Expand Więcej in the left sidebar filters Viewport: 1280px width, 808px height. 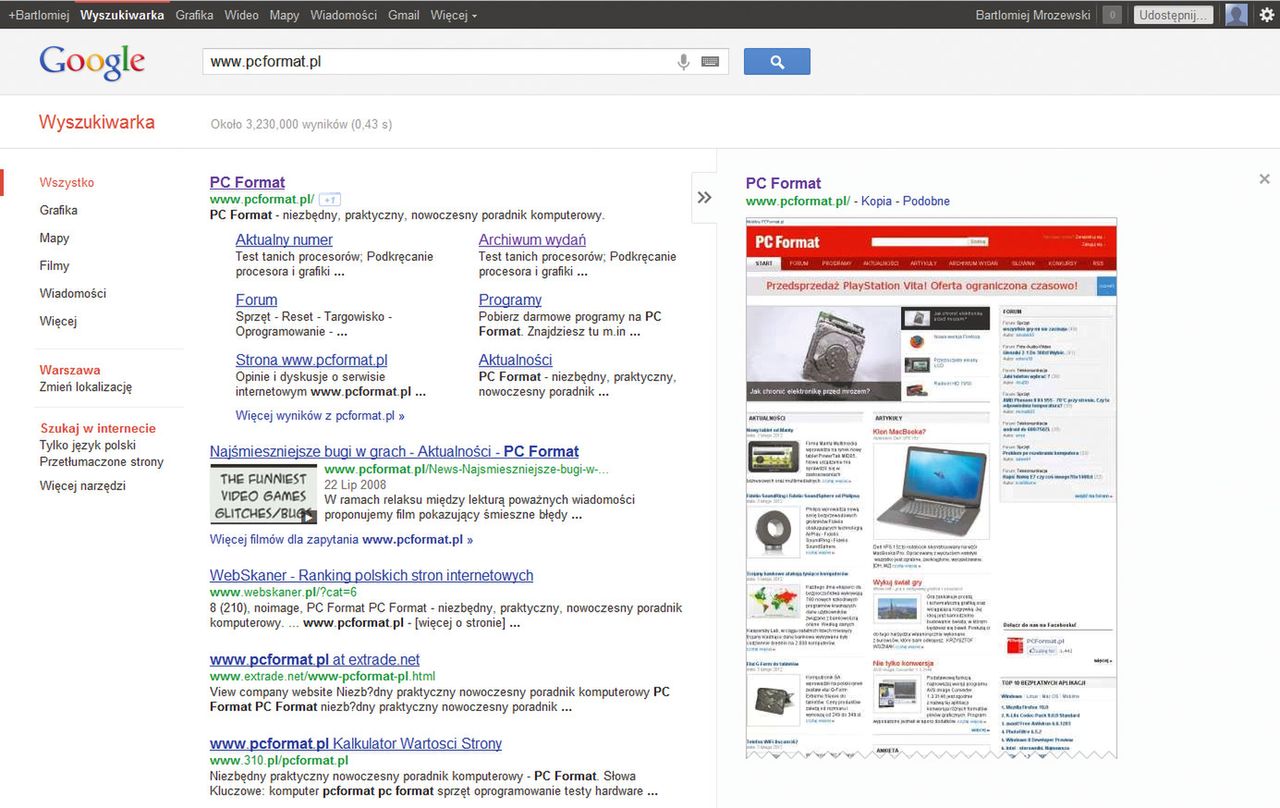pyautogui.click(x=58, y=321)
